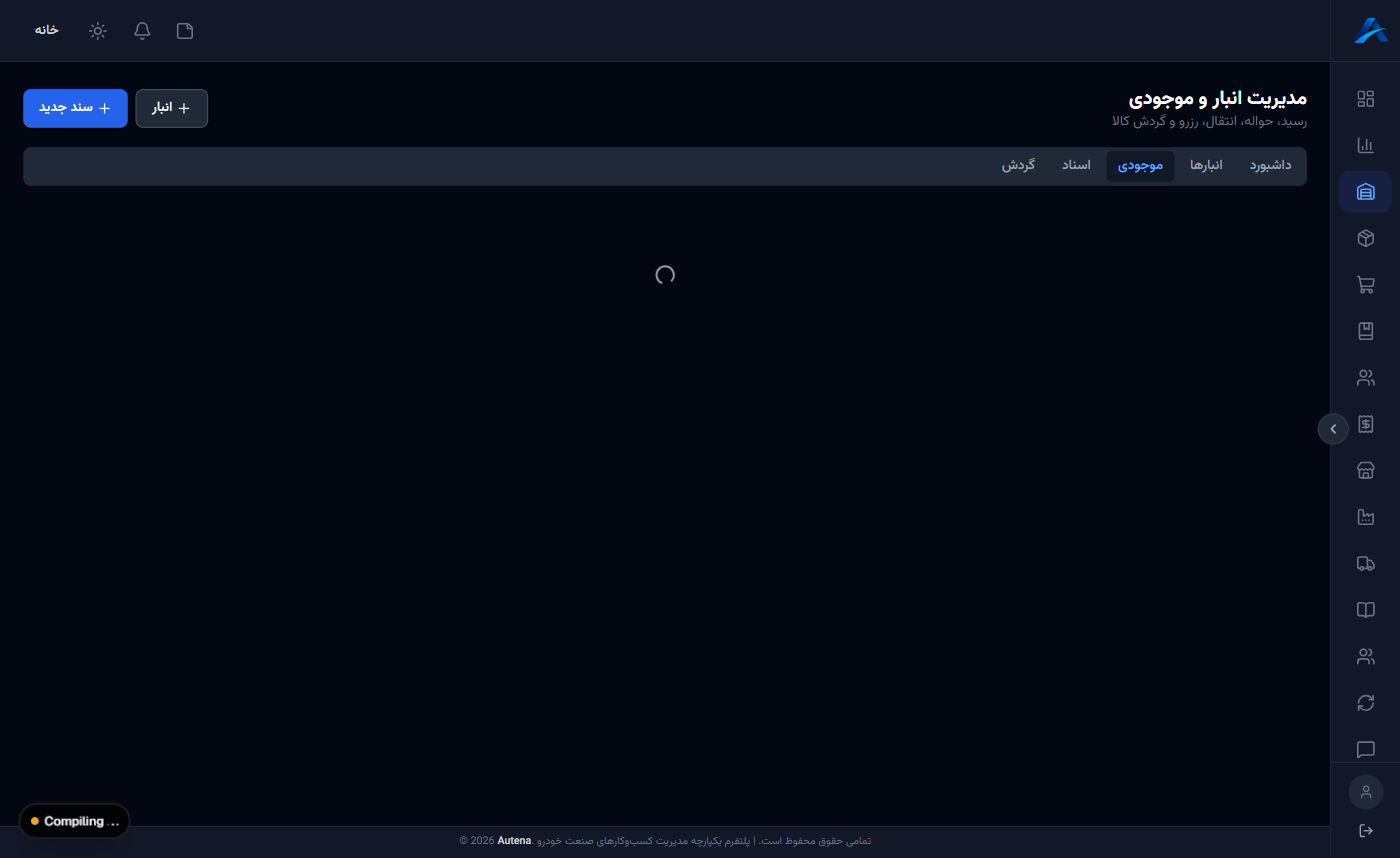Open the package box icon

click(x=1365, y=238)
